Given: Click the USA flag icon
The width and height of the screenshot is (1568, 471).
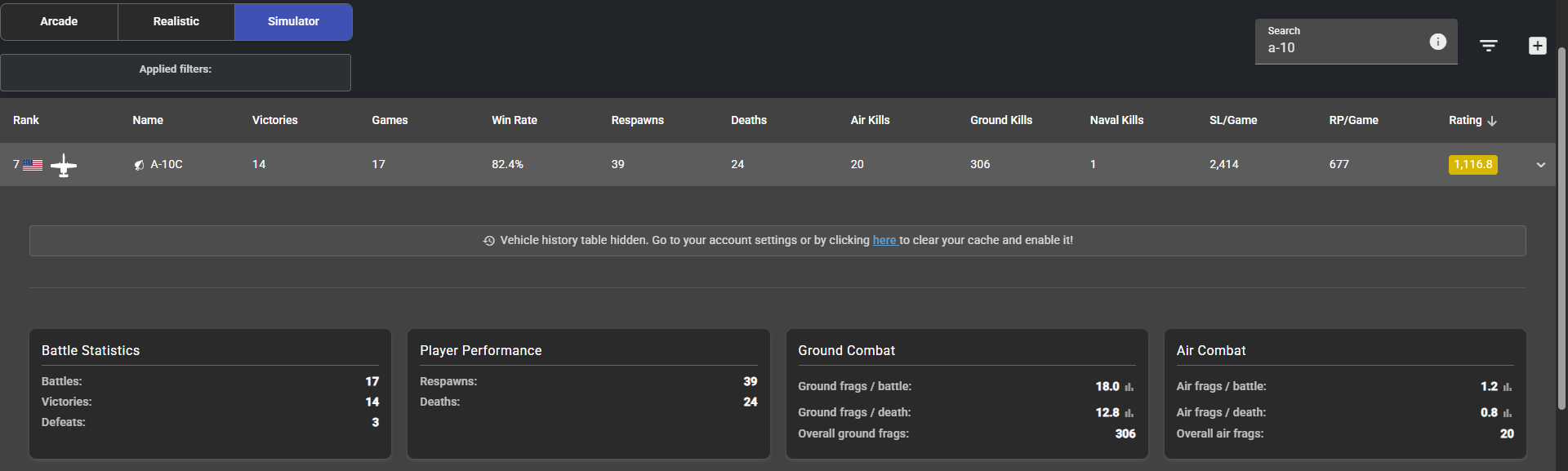Looking at the screenshot, I should 33,165.
